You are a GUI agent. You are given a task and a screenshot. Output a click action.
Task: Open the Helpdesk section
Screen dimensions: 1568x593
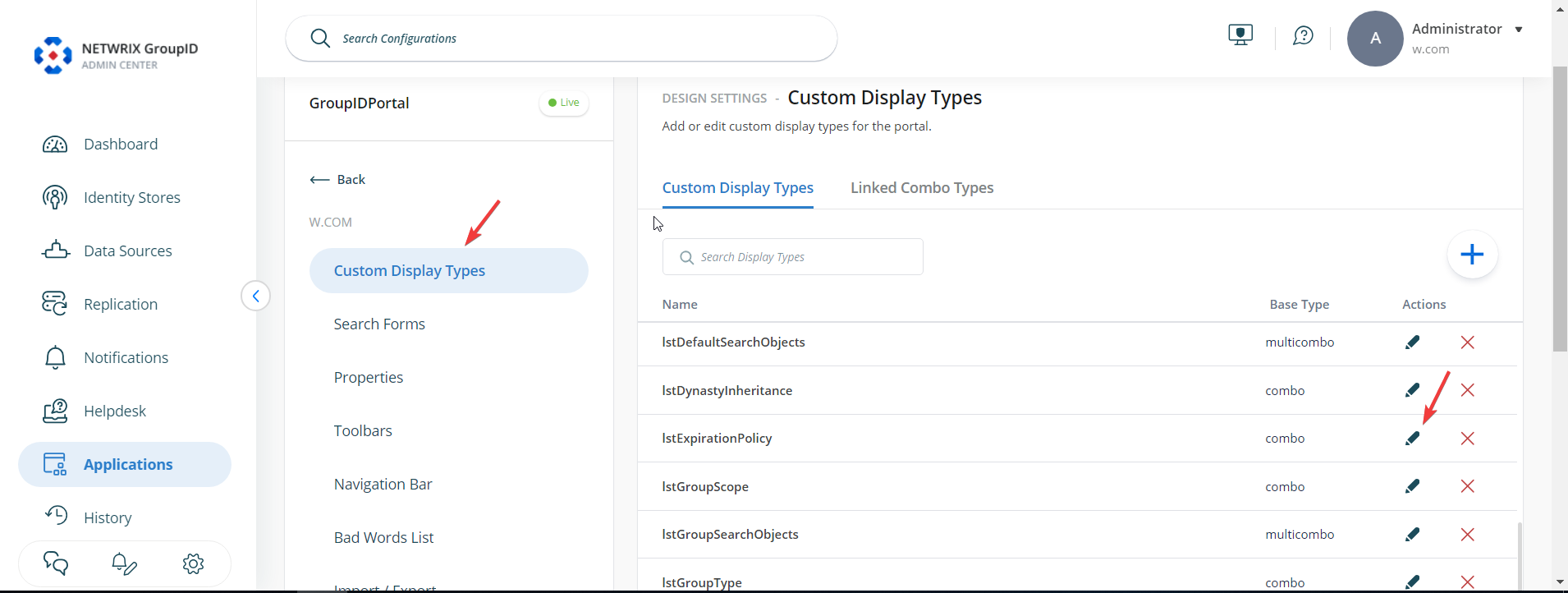pyautogui.click(x=115, y=411)
